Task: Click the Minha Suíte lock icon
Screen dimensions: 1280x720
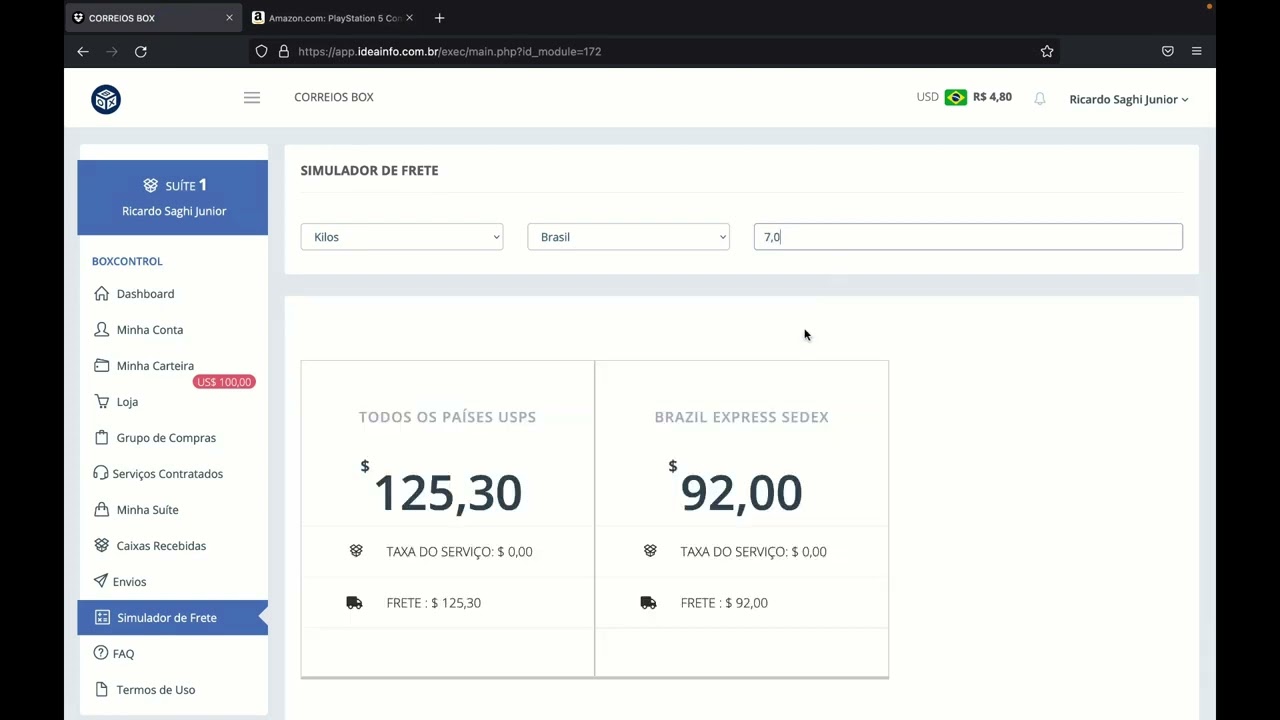Action: [102, 509]
